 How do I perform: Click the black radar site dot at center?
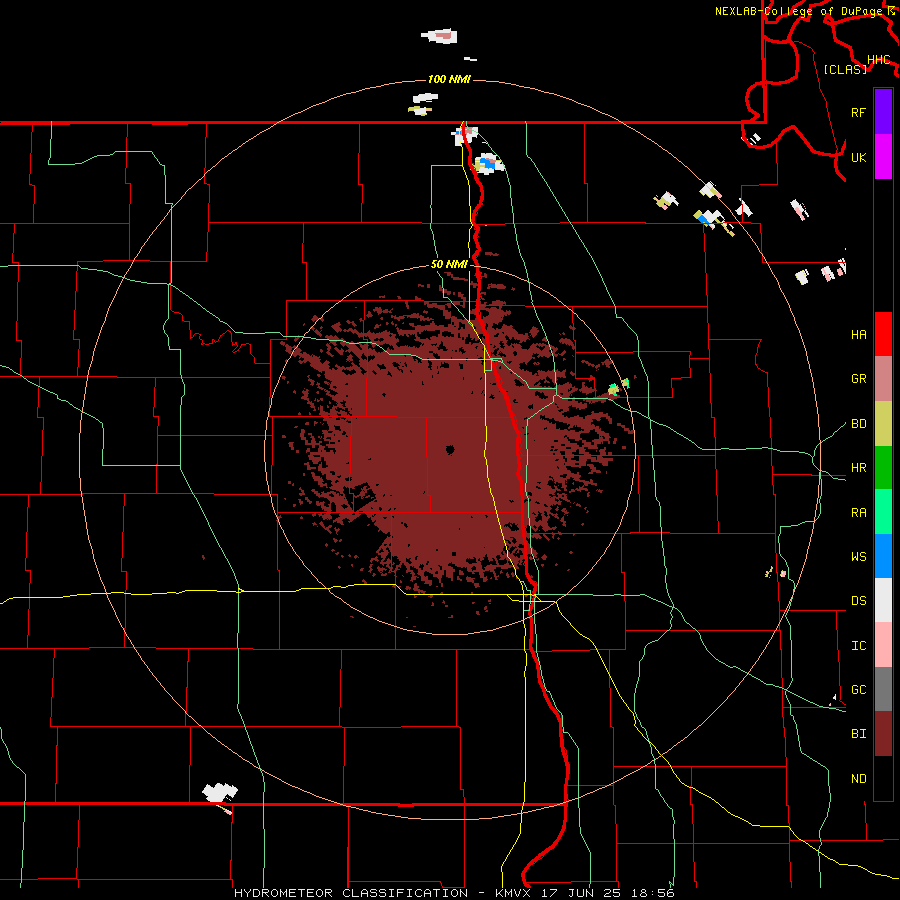point(451,449)
